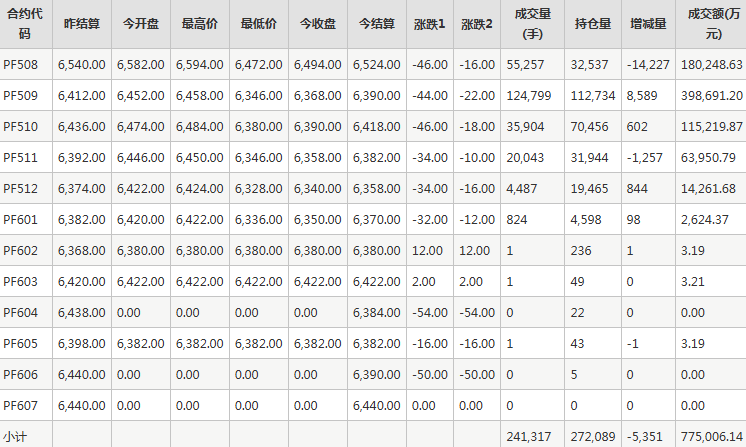Select PF601 turnover 2,624.37
Screen dimensions: 746x447
point(705,220)
